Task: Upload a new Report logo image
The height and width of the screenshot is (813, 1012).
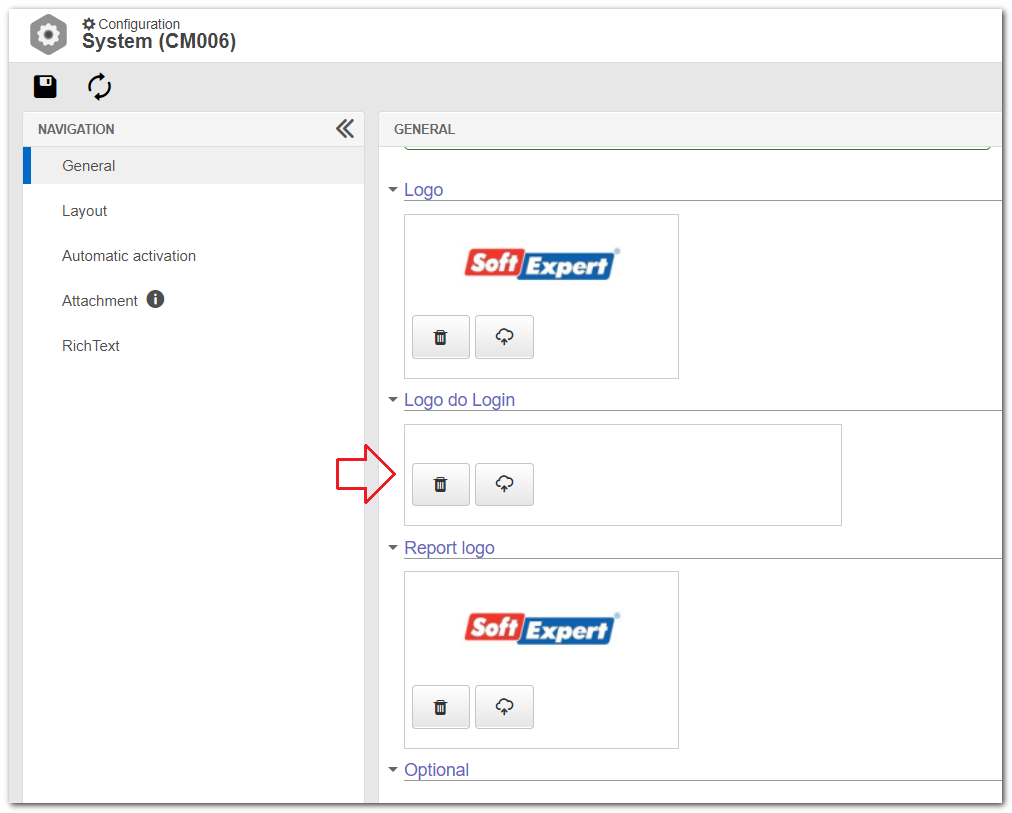Action: [x=504, y=707]
